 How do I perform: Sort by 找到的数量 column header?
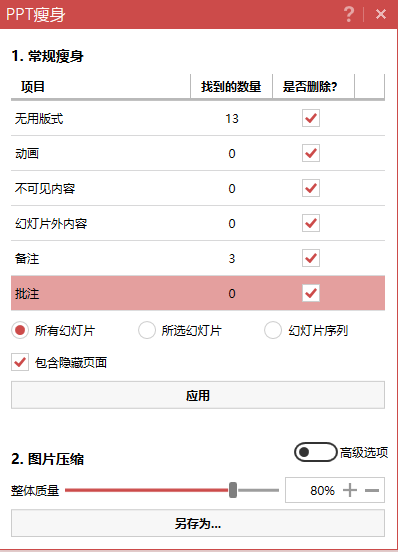click(231, 86)
